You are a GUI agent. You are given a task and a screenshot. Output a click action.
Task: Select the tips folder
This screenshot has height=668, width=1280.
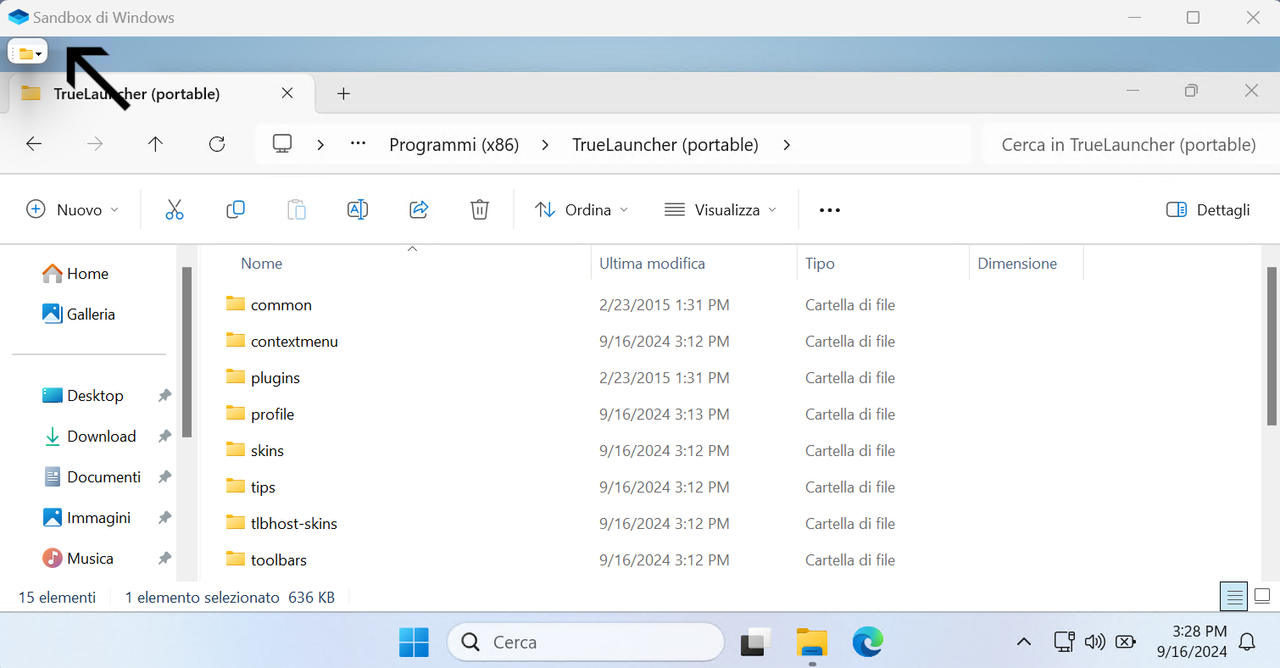tap(263, 487)
